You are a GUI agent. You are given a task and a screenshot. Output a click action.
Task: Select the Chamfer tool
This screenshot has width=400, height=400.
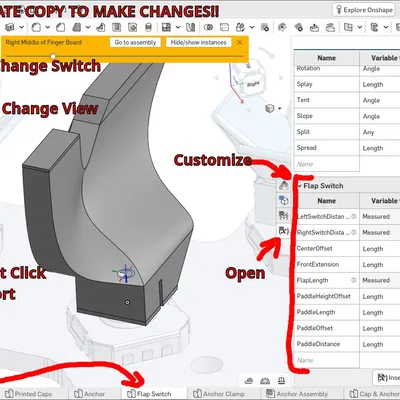point(60,27)
